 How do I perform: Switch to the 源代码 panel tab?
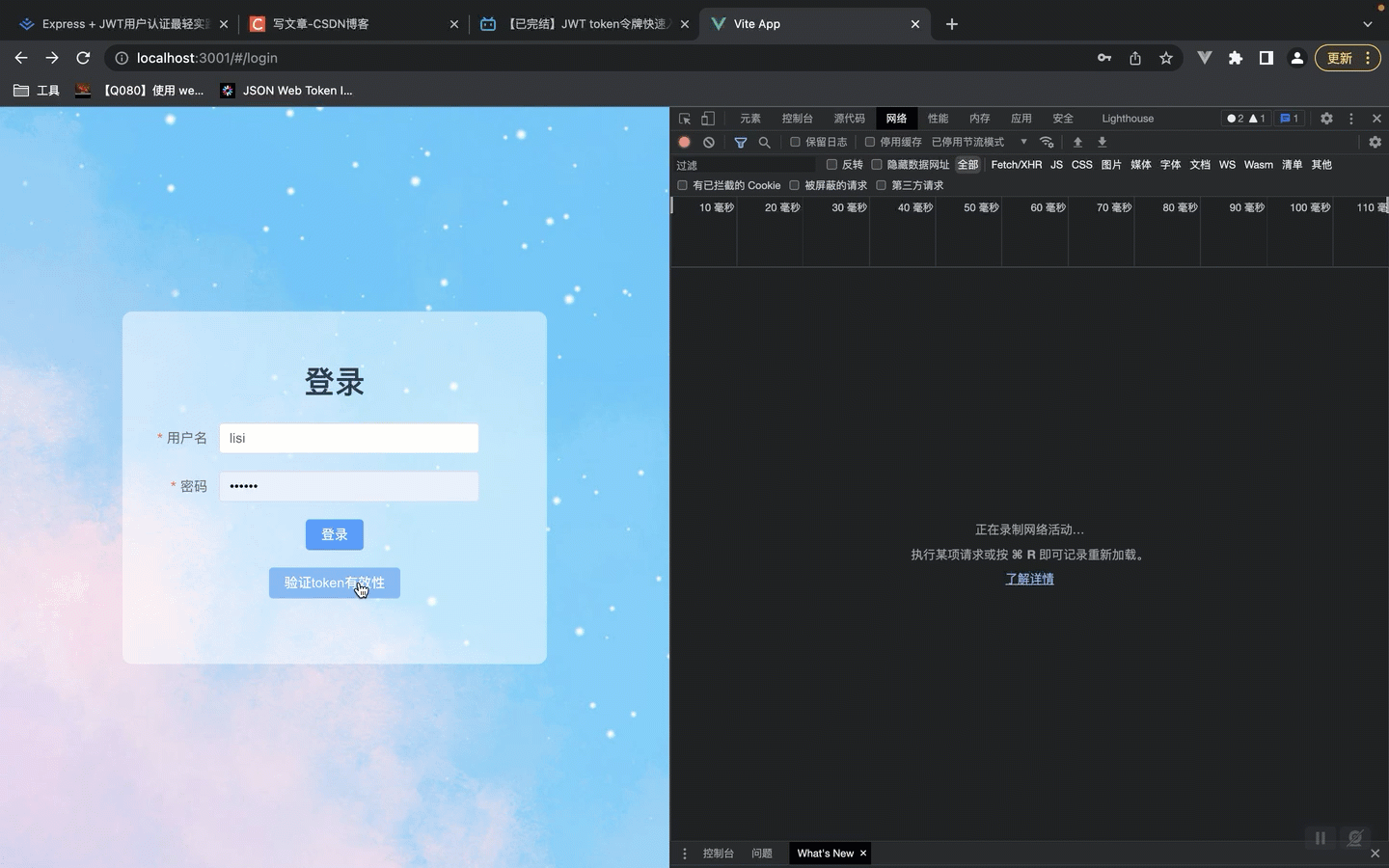point(850,119)
